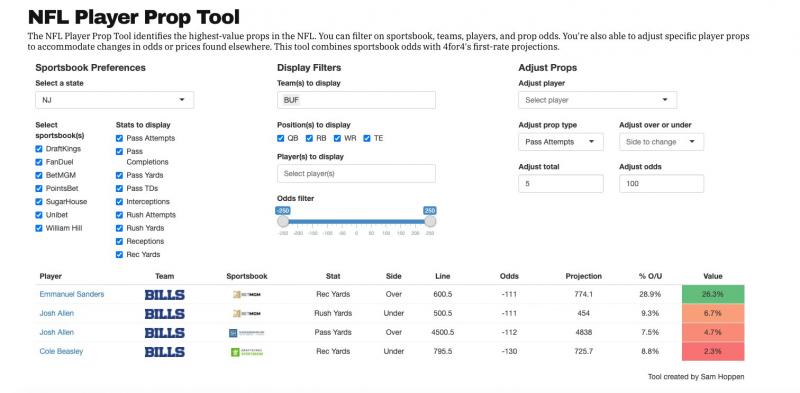Open the Select a state dropdown
This screenshot has height=393, width=800.
pyautogui.click(x=115, y=100)
